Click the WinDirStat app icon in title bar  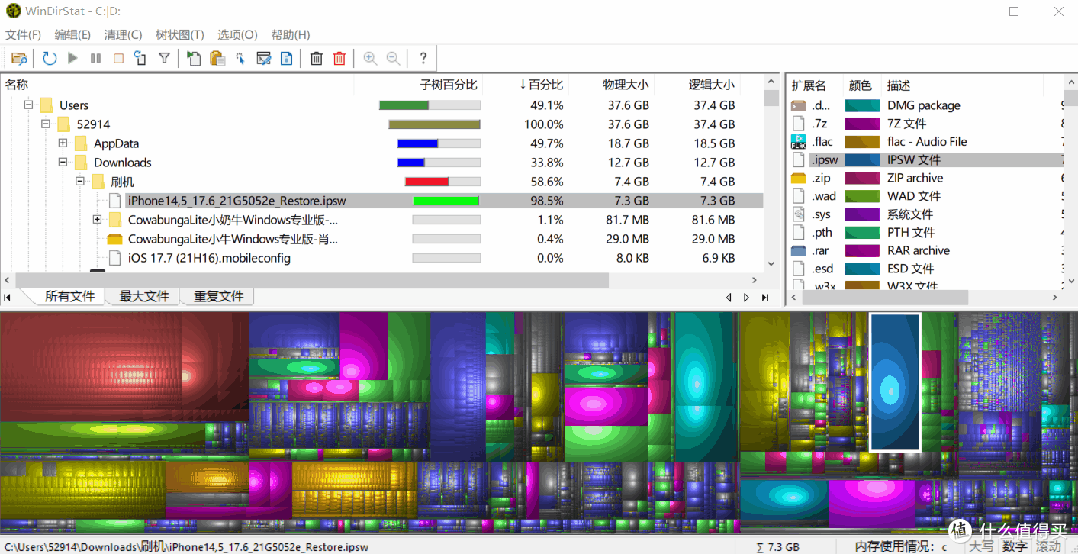point(12,12)
